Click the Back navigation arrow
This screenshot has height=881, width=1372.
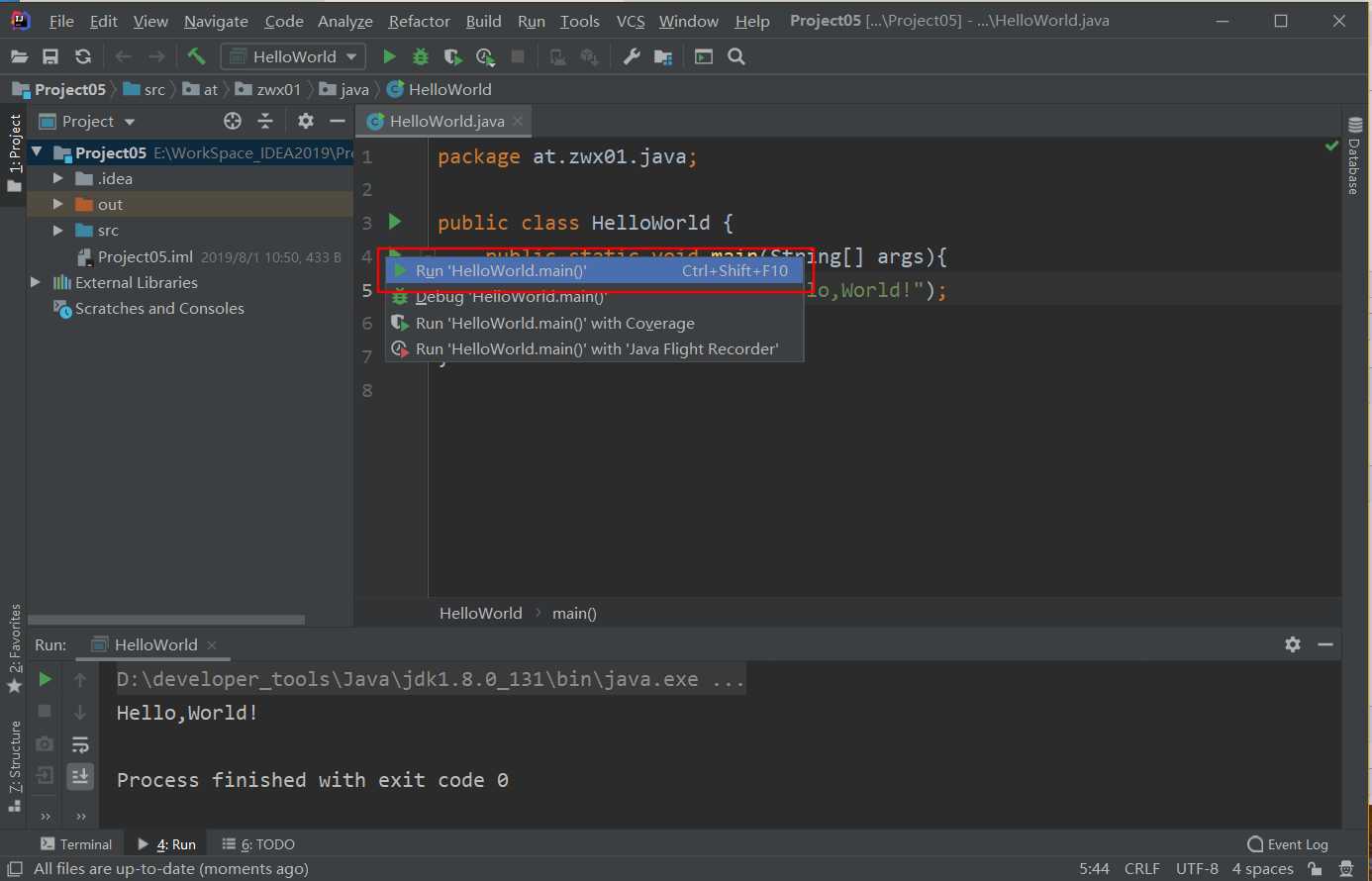(123, 57)
